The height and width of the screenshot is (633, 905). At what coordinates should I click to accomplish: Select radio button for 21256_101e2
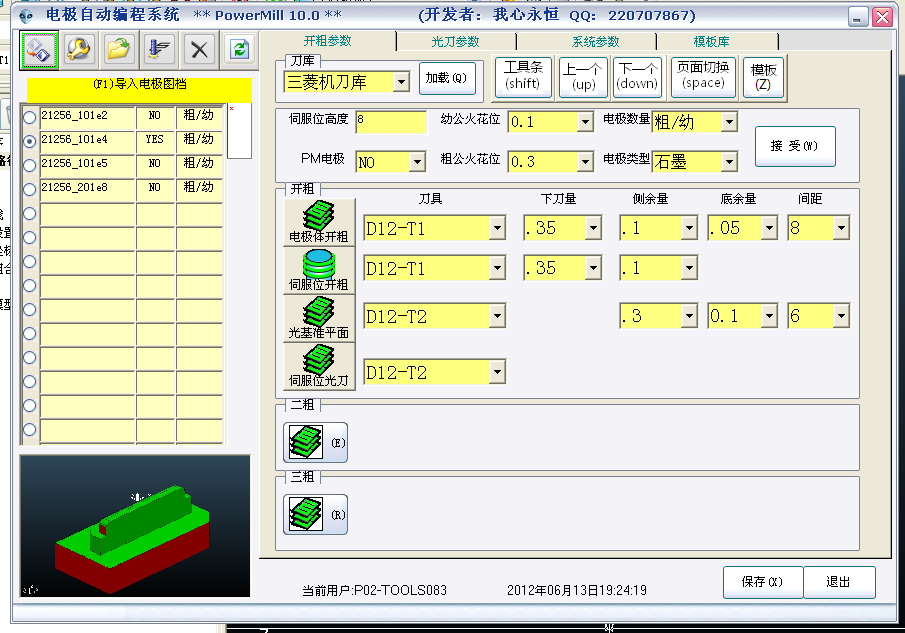(x=29, y=117)
